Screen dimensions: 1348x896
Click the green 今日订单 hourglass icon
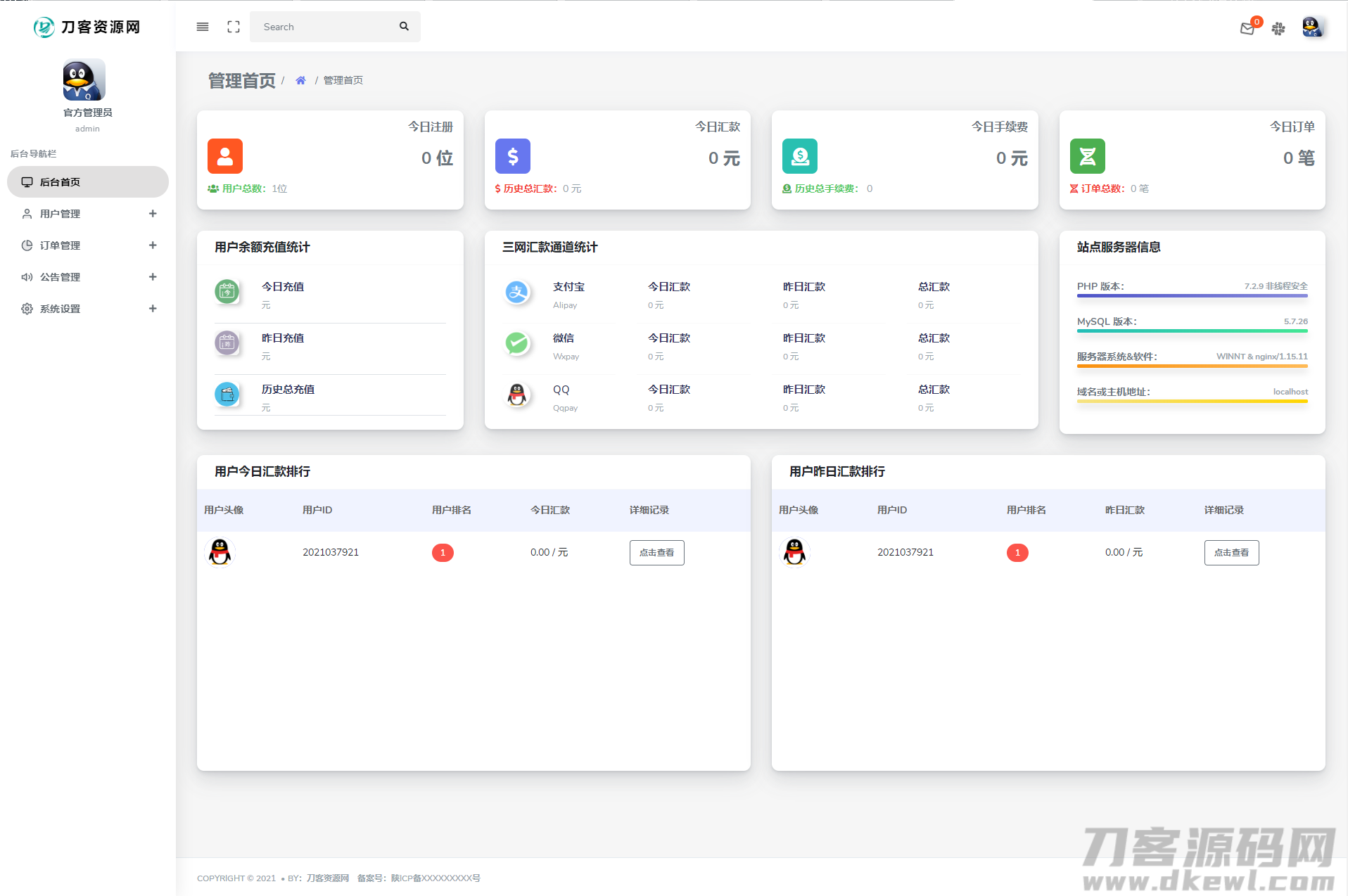point(1087,156)
